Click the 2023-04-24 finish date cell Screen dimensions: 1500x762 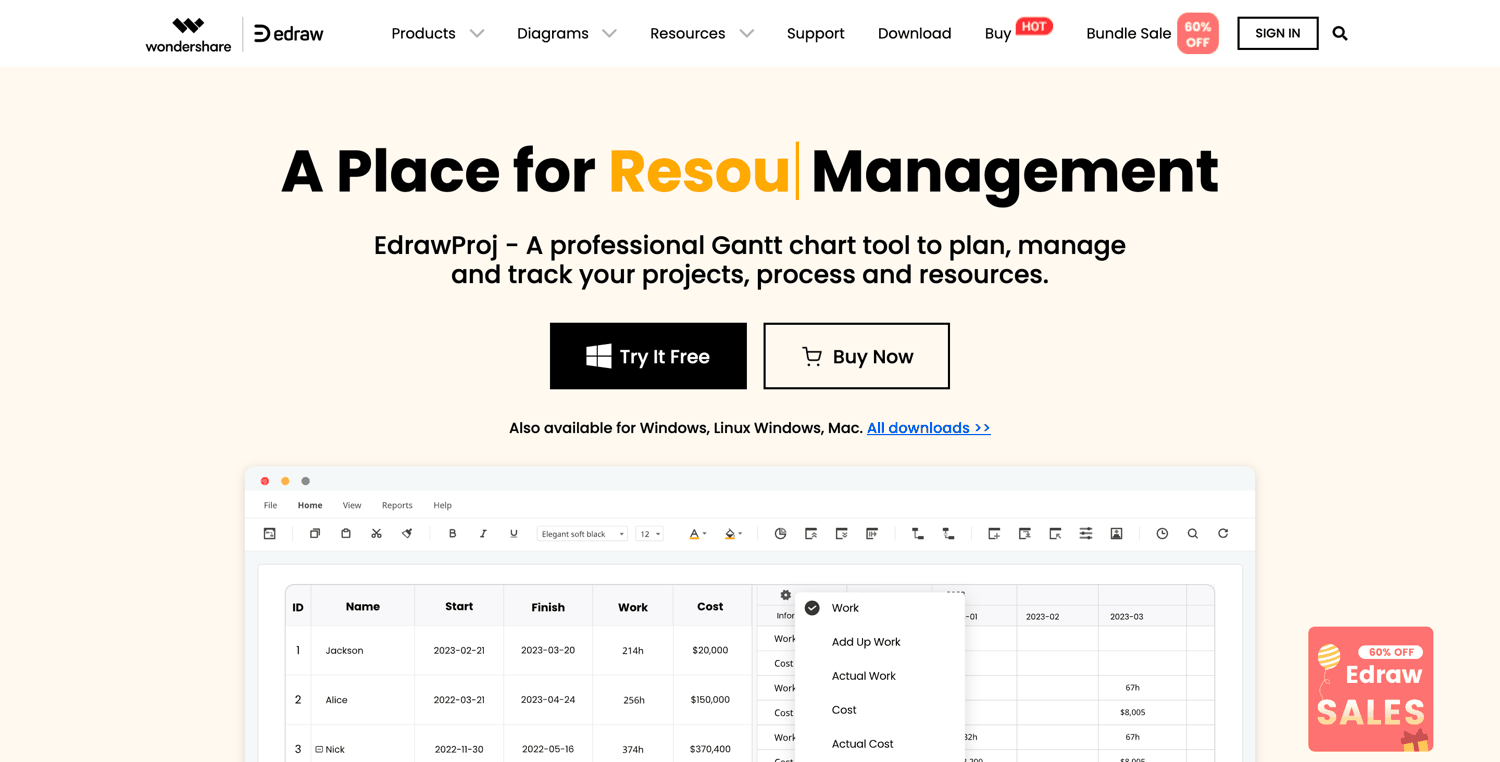click(548, 700)
